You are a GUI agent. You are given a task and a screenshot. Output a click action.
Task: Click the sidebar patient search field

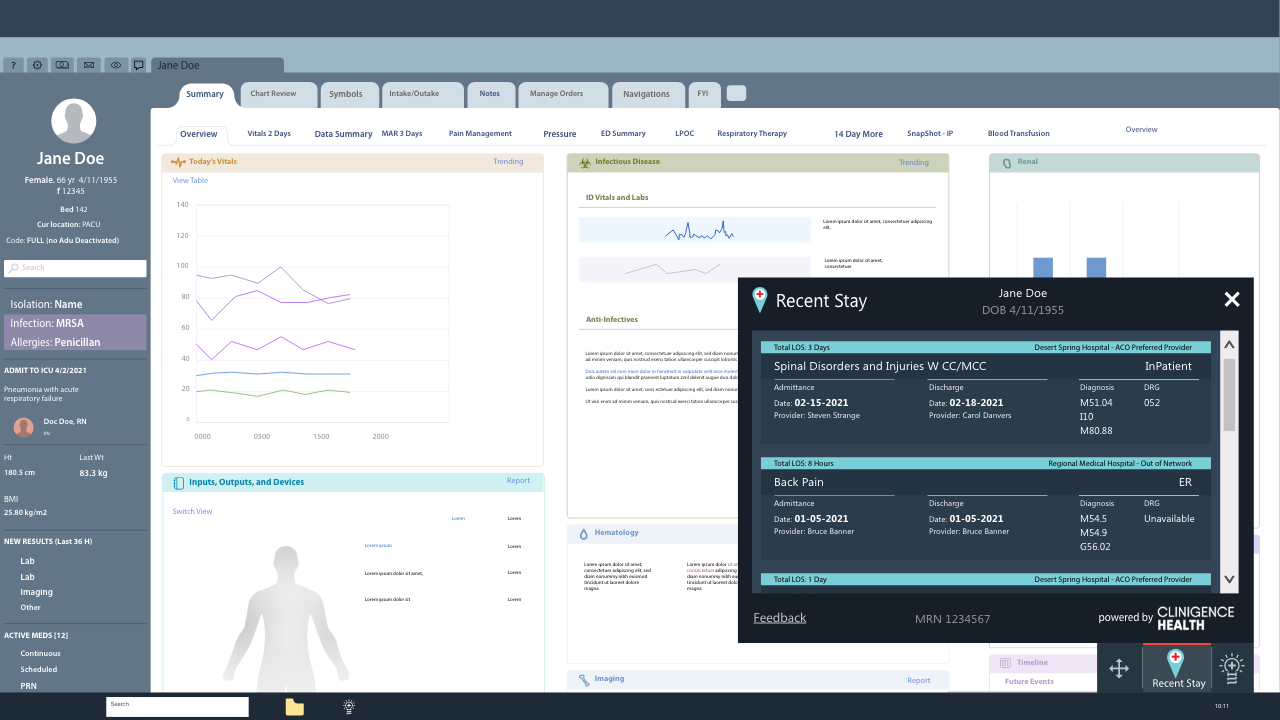pos(75,268)
